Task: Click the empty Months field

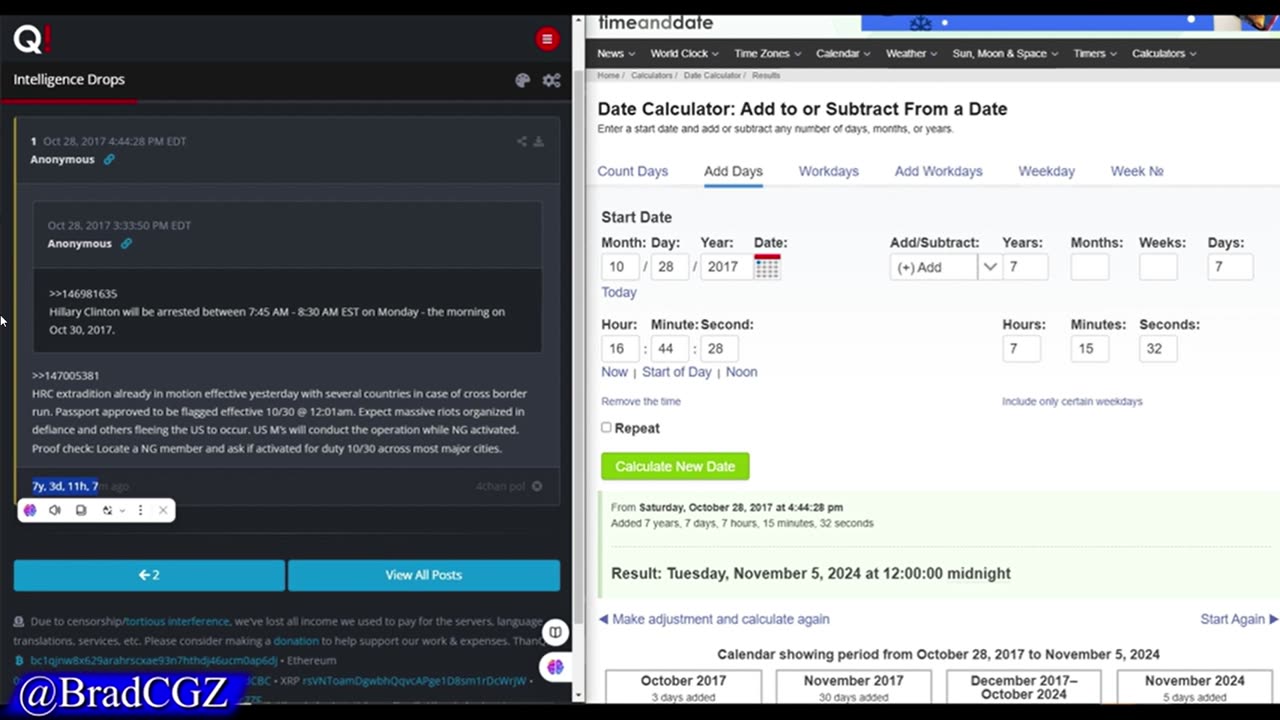Action: point(1090,267)
